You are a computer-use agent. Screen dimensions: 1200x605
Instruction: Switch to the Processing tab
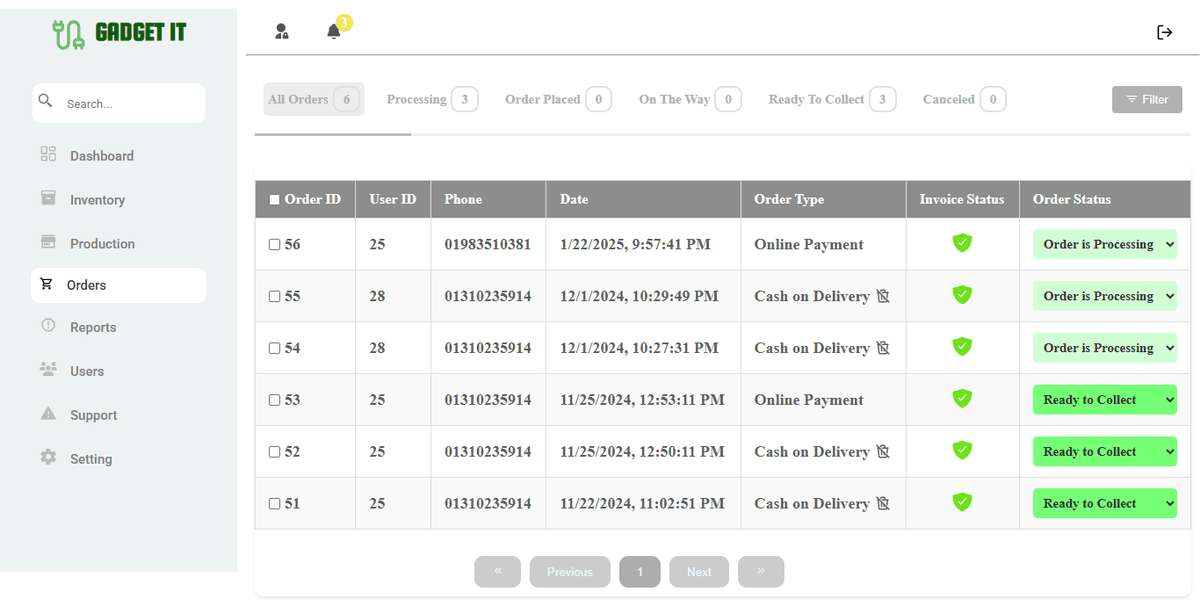432,99
